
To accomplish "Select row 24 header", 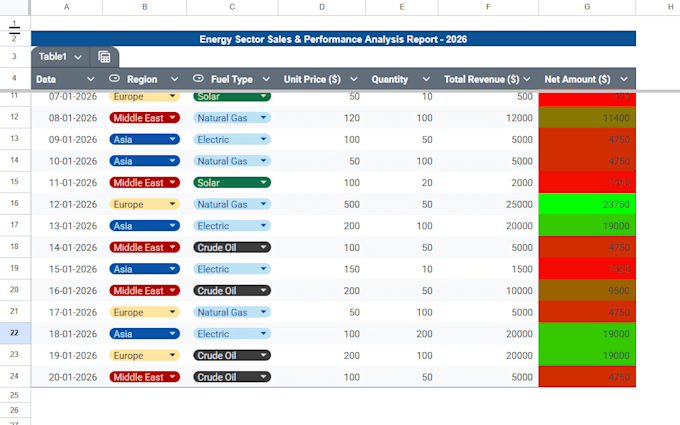I will 15,376.
